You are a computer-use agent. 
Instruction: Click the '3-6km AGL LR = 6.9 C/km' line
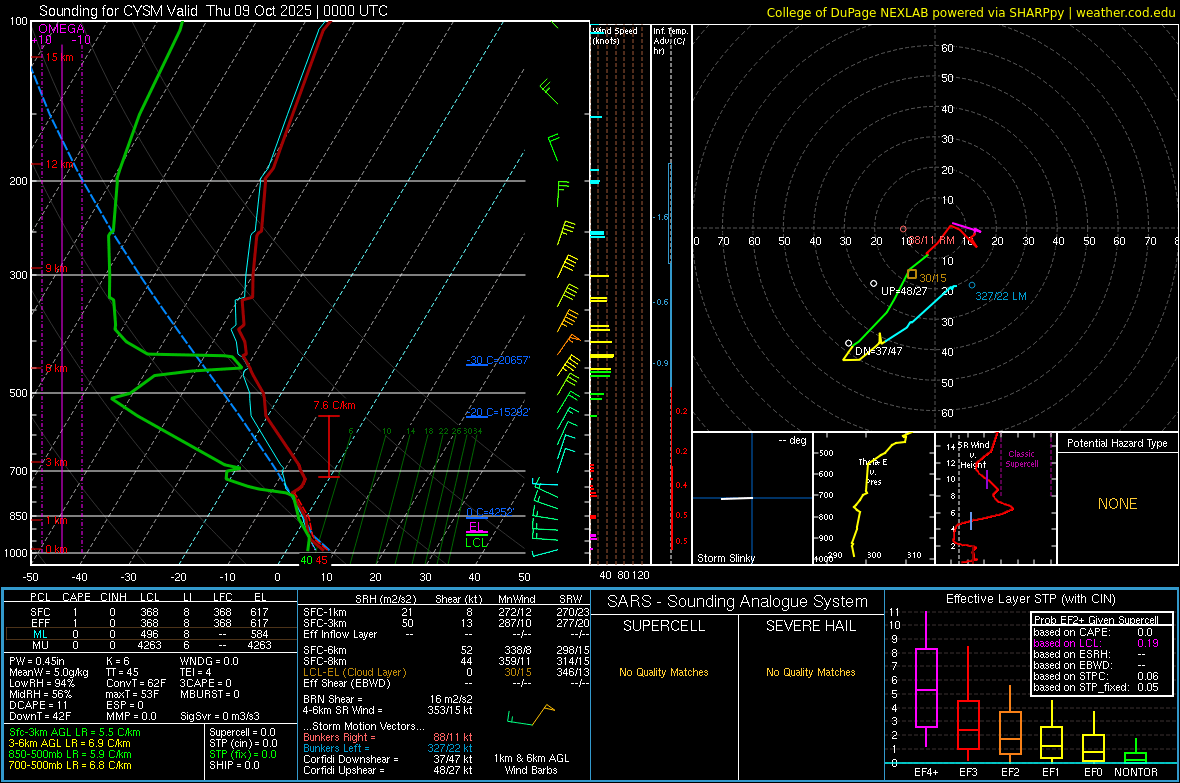tap(70, 743)
